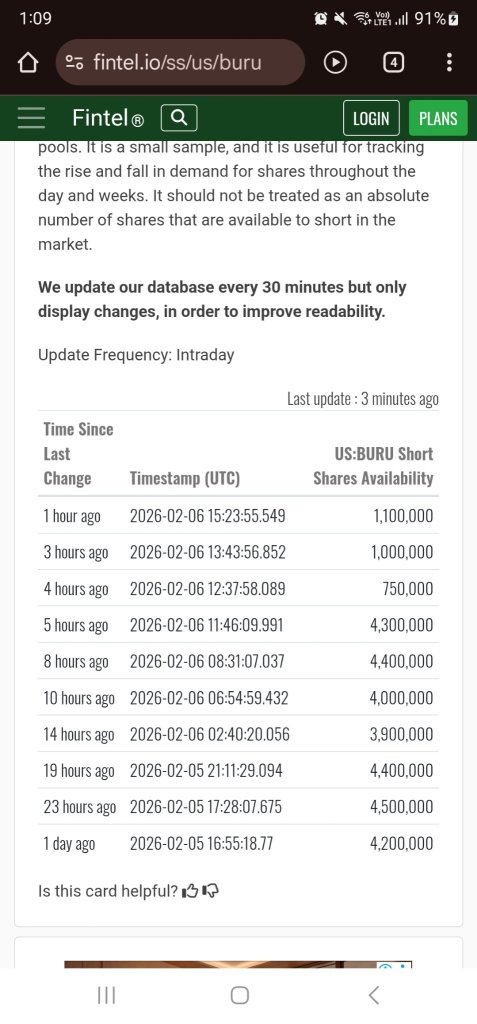Open the browser three-dot overflow menu
The image size is (477, 1024).
click(448, 63)
